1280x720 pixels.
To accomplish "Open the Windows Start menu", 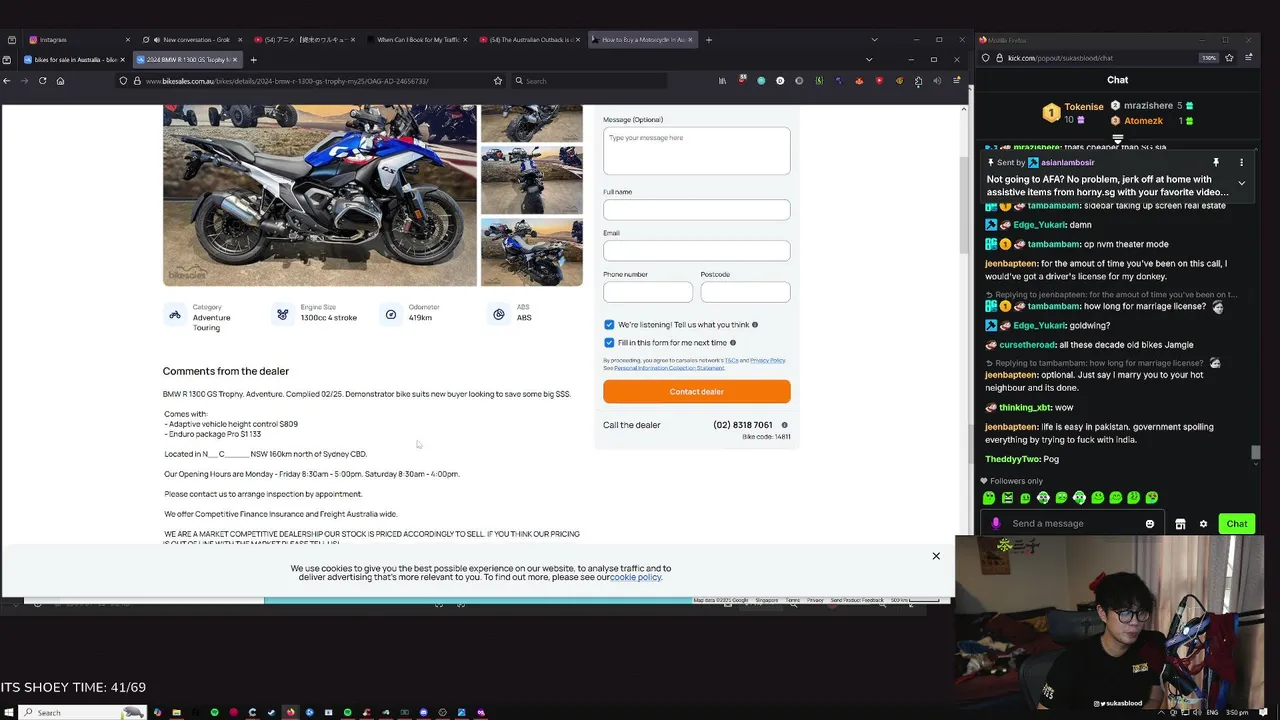I will point(10,713).
